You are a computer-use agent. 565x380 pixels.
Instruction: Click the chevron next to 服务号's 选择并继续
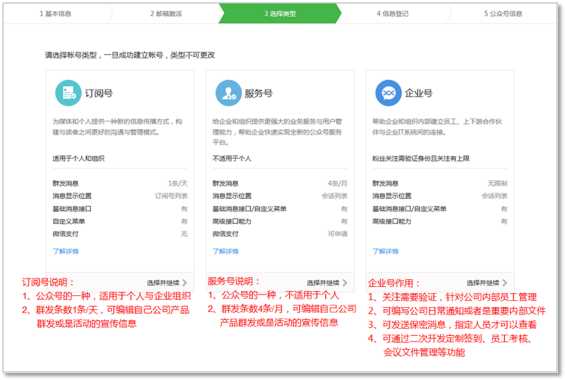point(345,283)
